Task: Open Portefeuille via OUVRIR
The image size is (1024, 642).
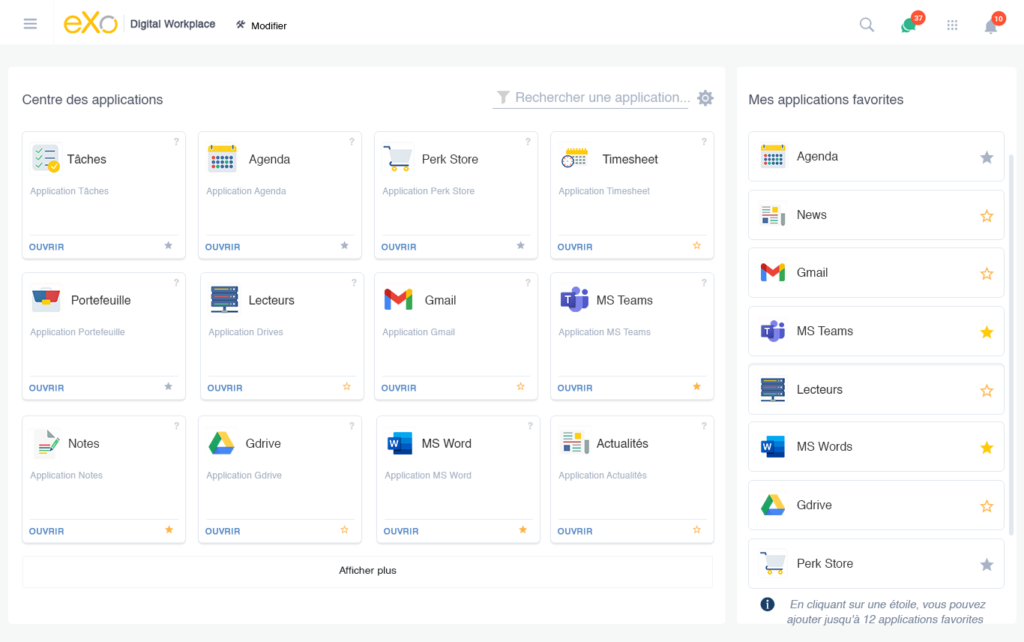Action: [46, 388]
